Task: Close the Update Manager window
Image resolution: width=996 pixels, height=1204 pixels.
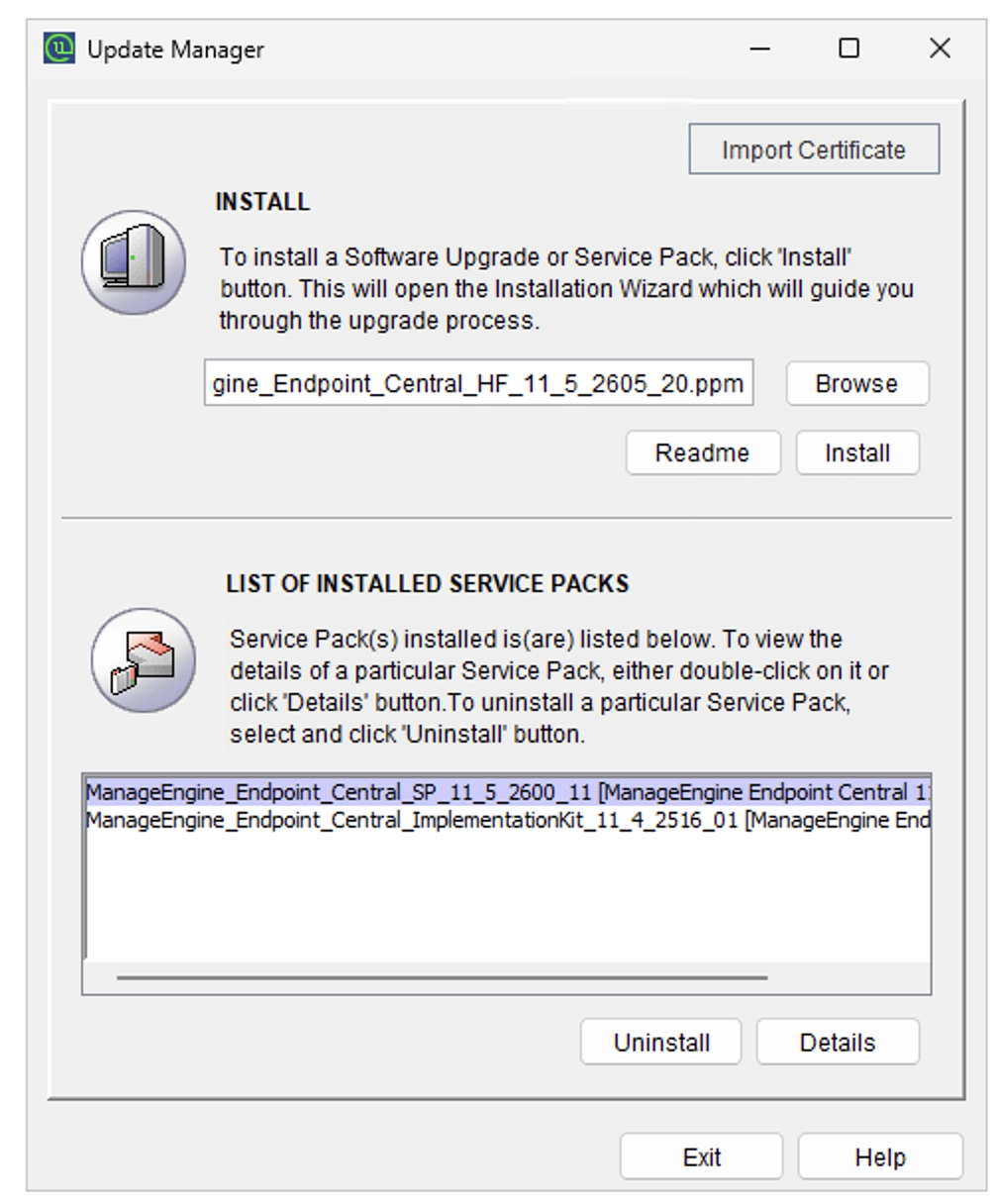Action: [x=940, y=49]
